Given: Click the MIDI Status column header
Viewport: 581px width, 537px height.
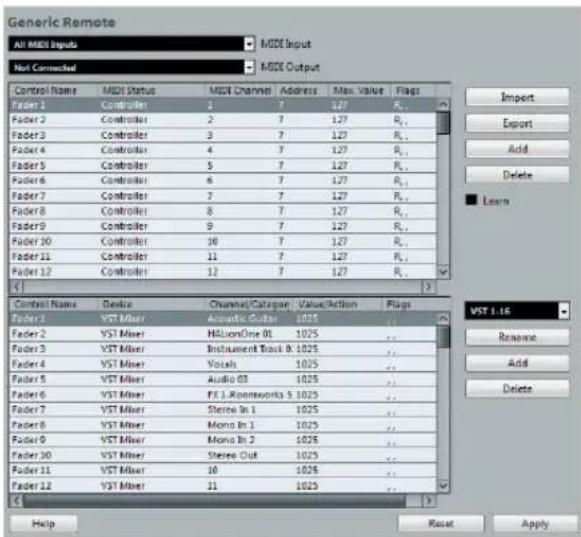Looking at the screenshot, I should click(x=152, y=90).
